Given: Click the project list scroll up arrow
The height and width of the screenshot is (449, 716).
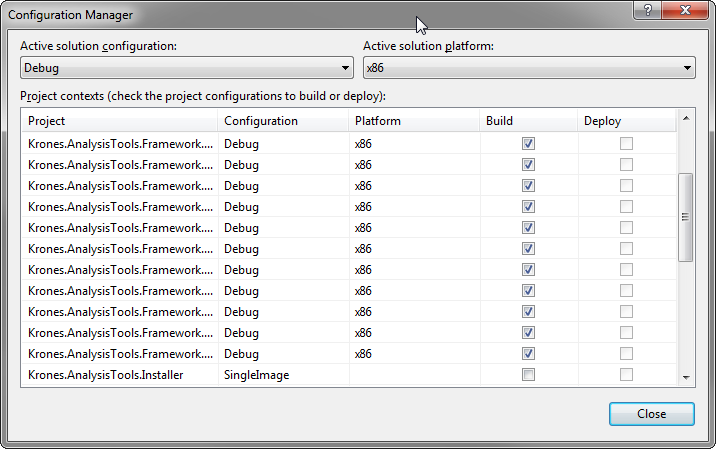Looking at the screenshot, I should [686, 121].
